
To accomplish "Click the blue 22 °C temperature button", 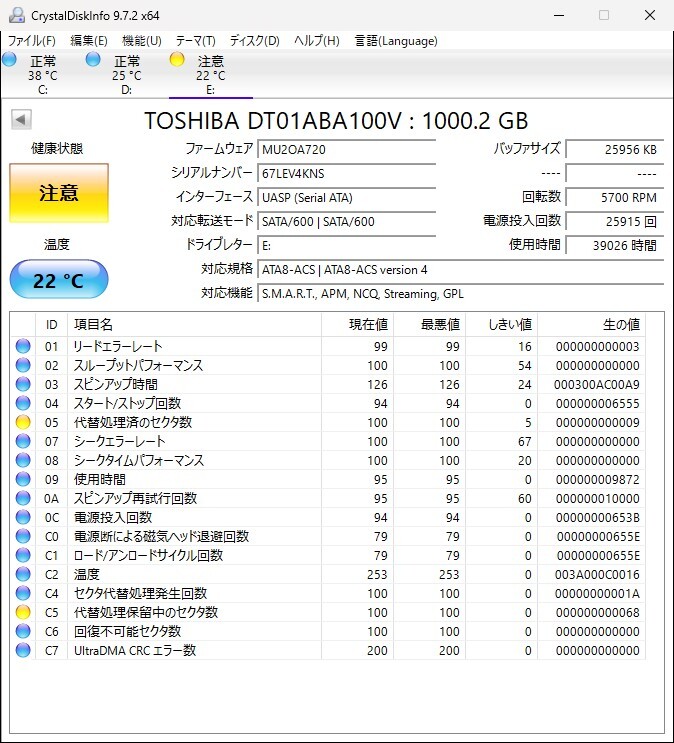I will [59, 279].
